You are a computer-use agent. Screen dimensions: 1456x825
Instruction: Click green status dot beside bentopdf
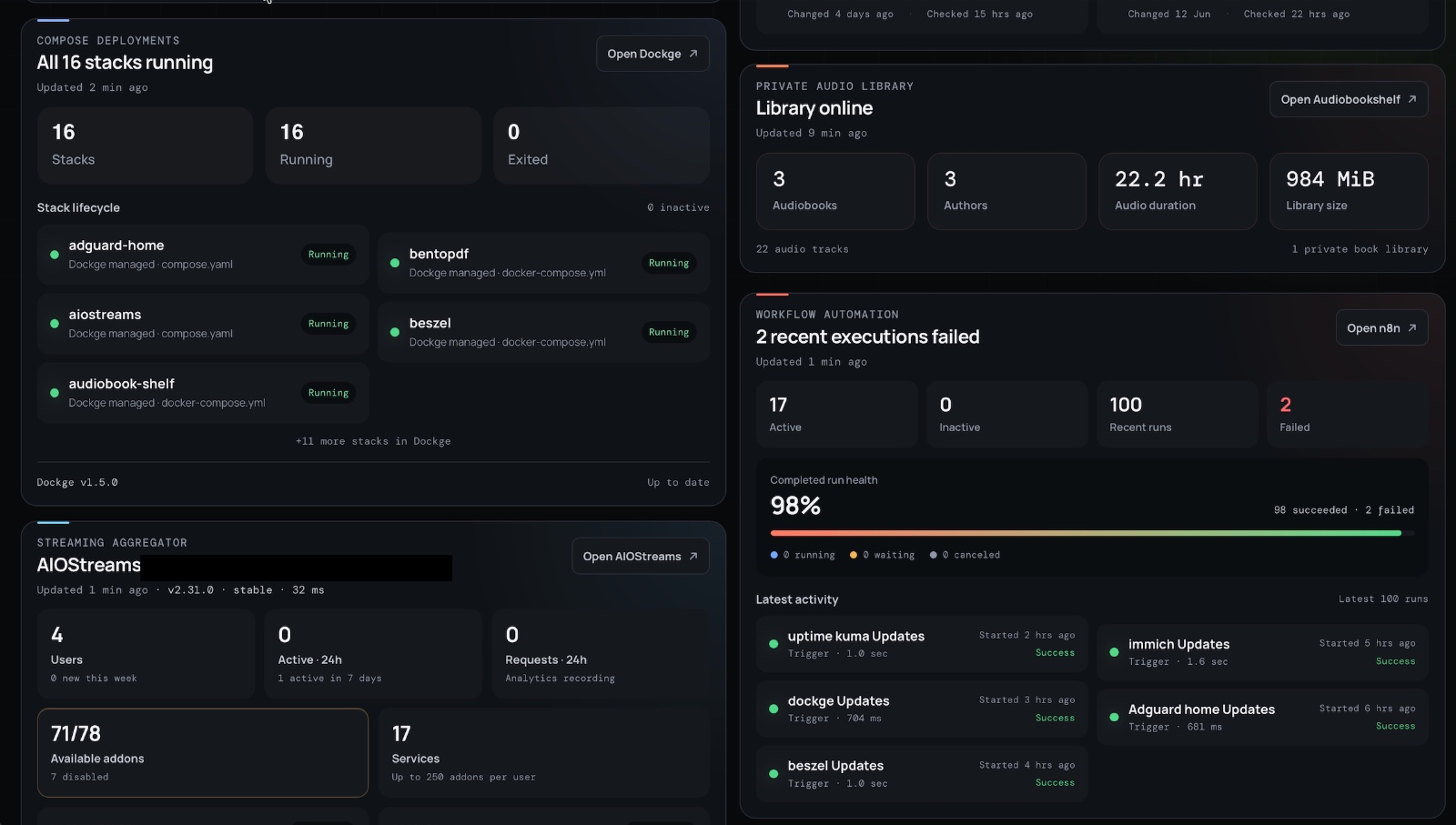point(395,263)
